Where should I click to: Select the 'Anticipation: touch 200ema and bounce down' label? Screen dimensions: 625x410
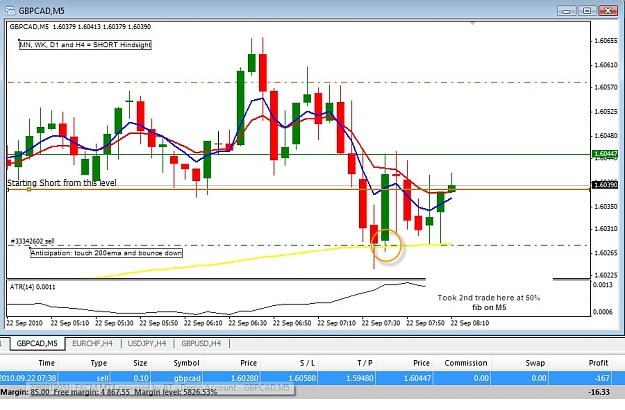[x=106, y=253]
